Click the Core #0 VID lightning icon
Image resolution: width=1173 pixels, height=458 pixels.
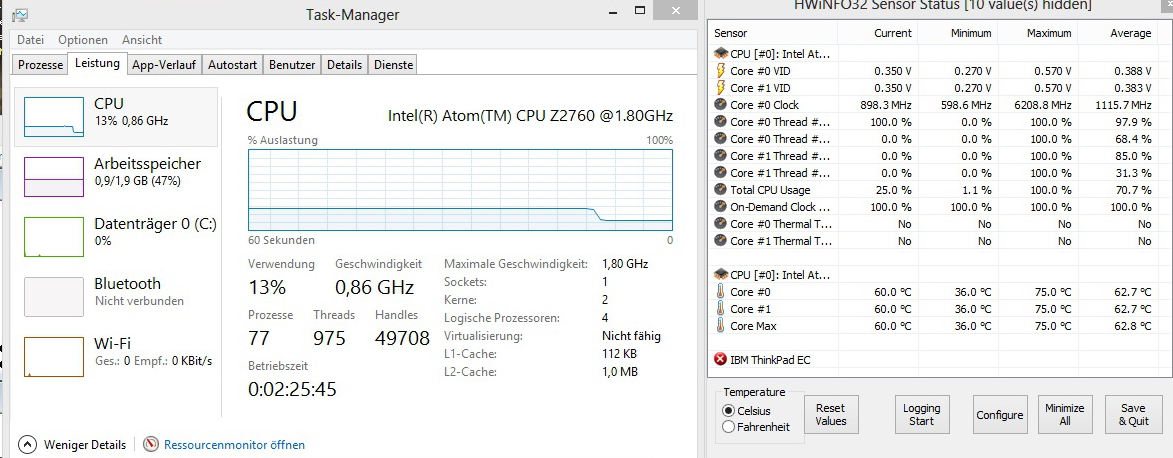coord(720,71)
